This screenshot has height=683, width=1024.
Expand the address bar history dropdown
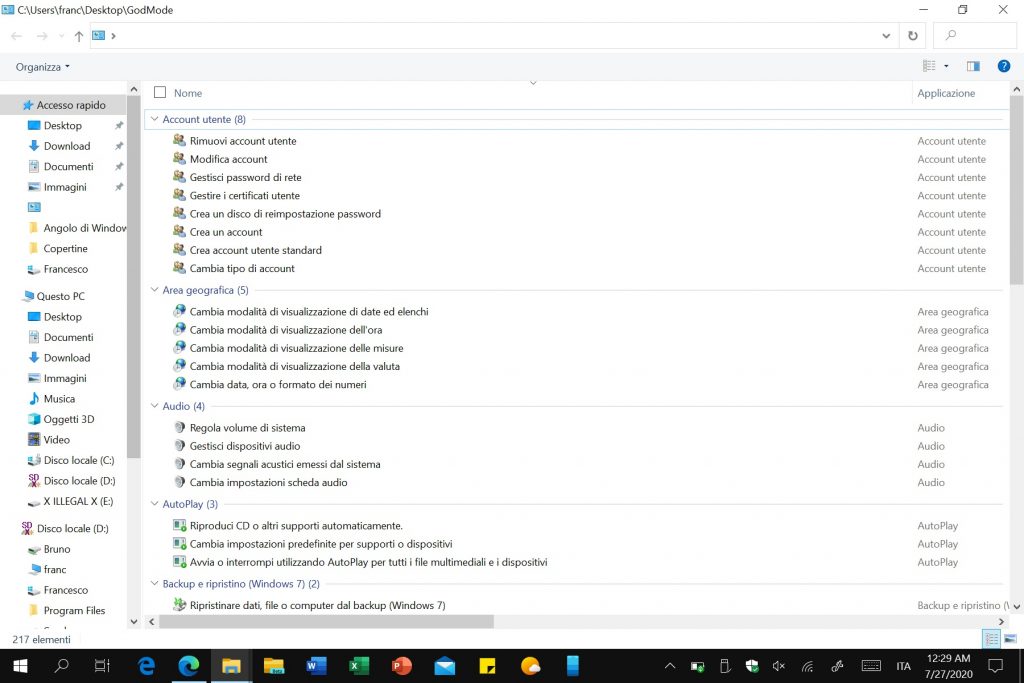[887, 36]
